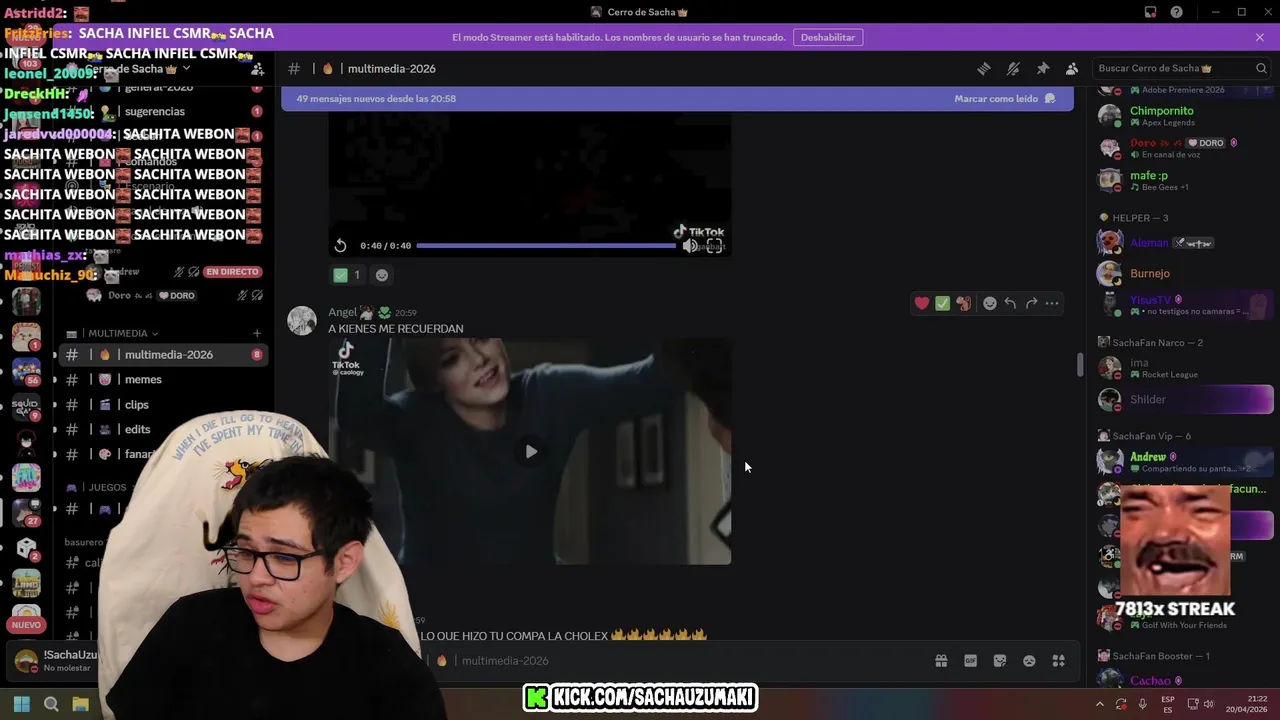The width and height of the screenshot is (1280, 720).
Task: Click the chat scrollbar thumb
Action: (1079, 364)
